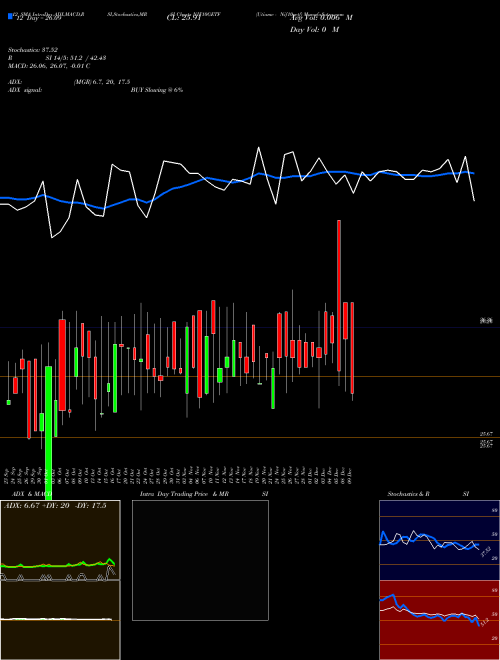The width and height of the screenshot is (500, 660).
Task: Select the '12 Day = 26.09' SMA label
Action: click(x=39, y=18)
